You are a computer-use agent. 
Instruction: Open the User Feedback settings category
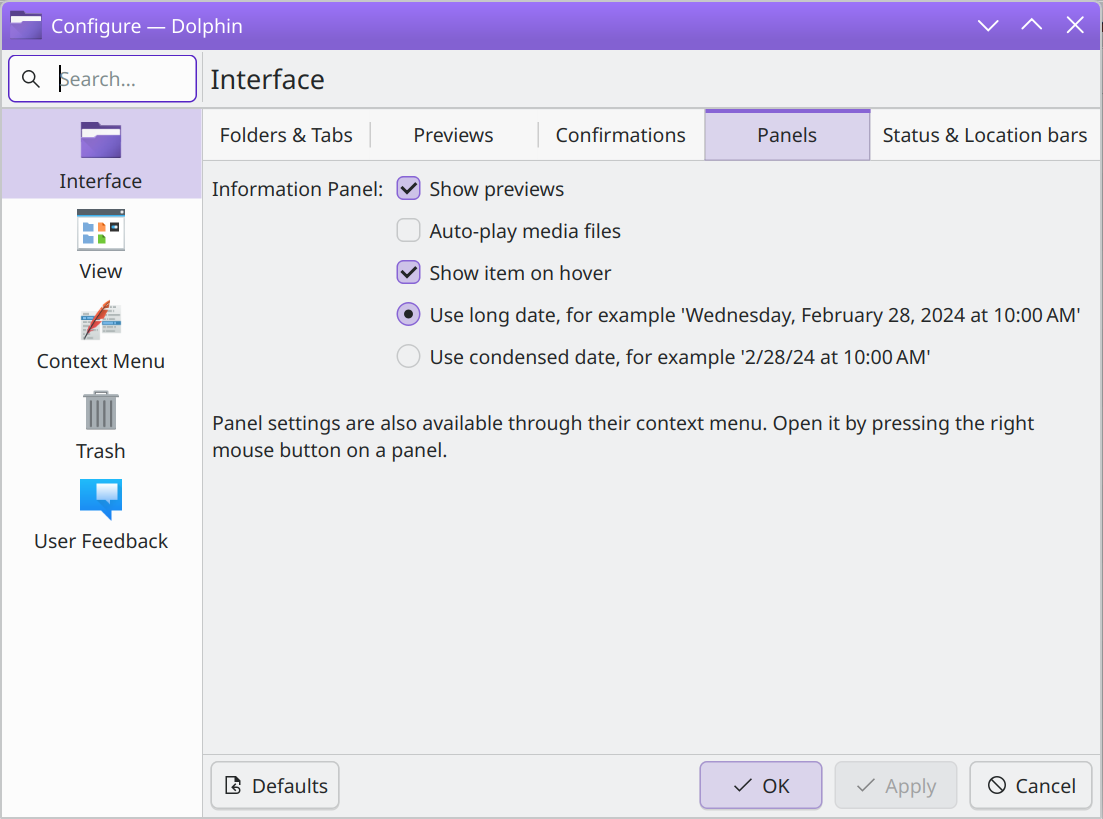point(101,514)
